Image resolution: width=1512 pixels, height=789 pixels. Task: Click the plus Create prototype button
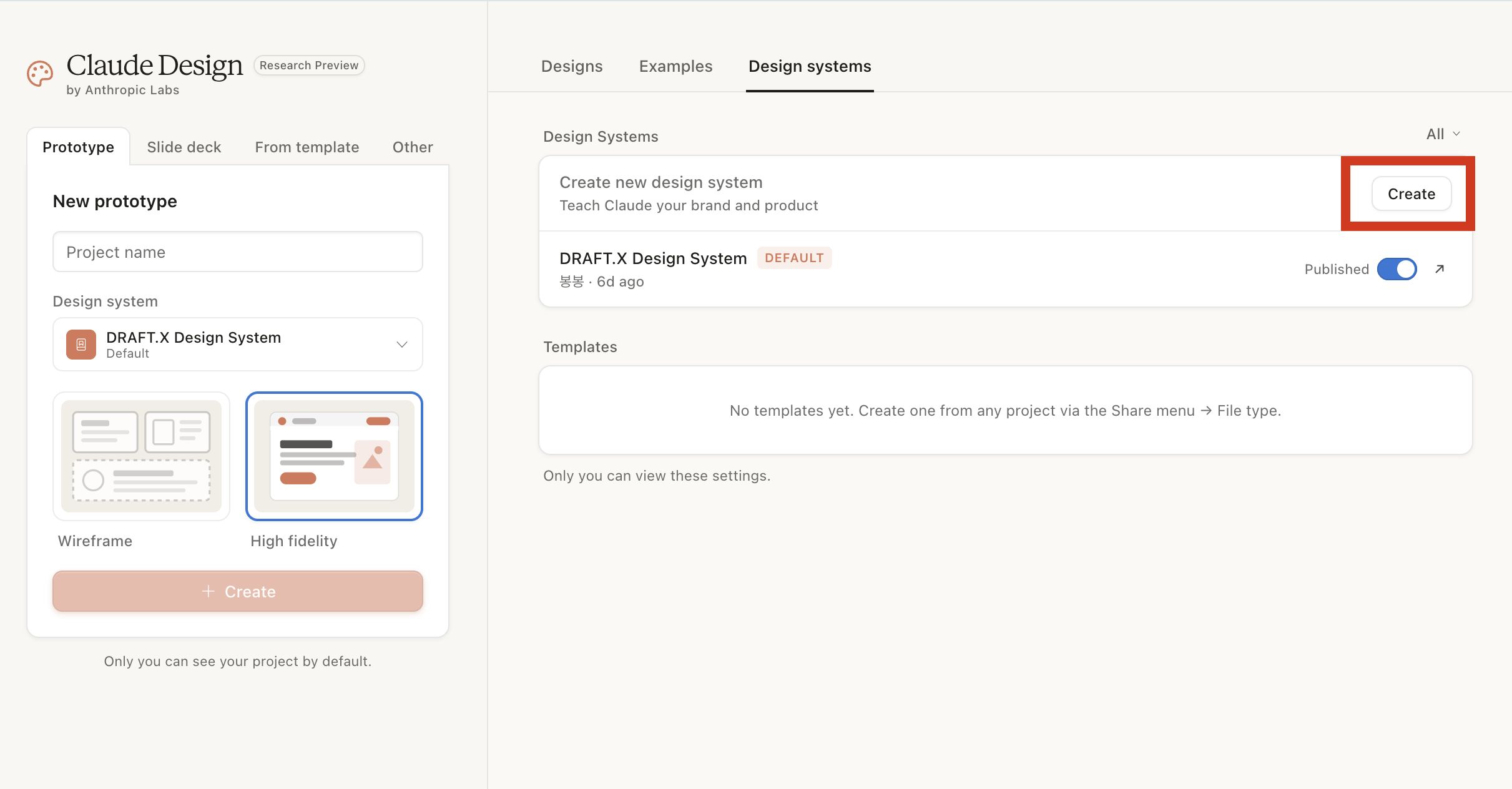[x=238, y=591]
